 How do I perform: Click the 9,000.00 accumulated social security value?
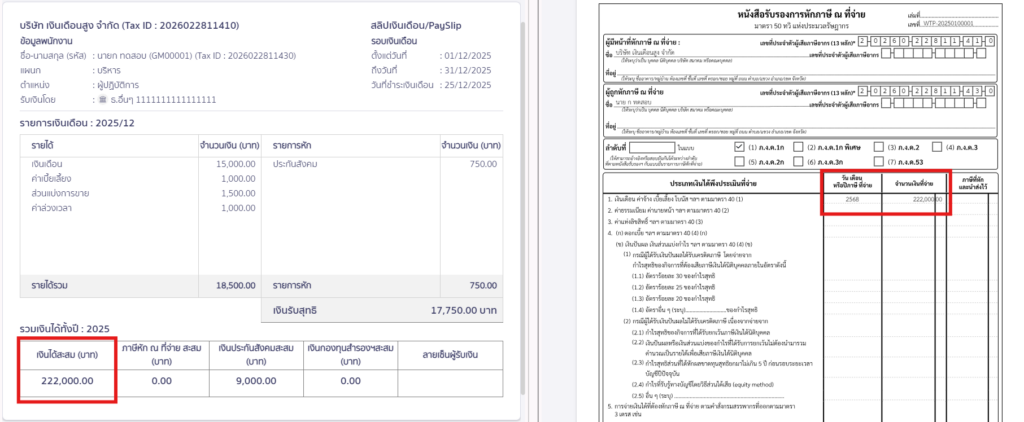pos(254,380)
